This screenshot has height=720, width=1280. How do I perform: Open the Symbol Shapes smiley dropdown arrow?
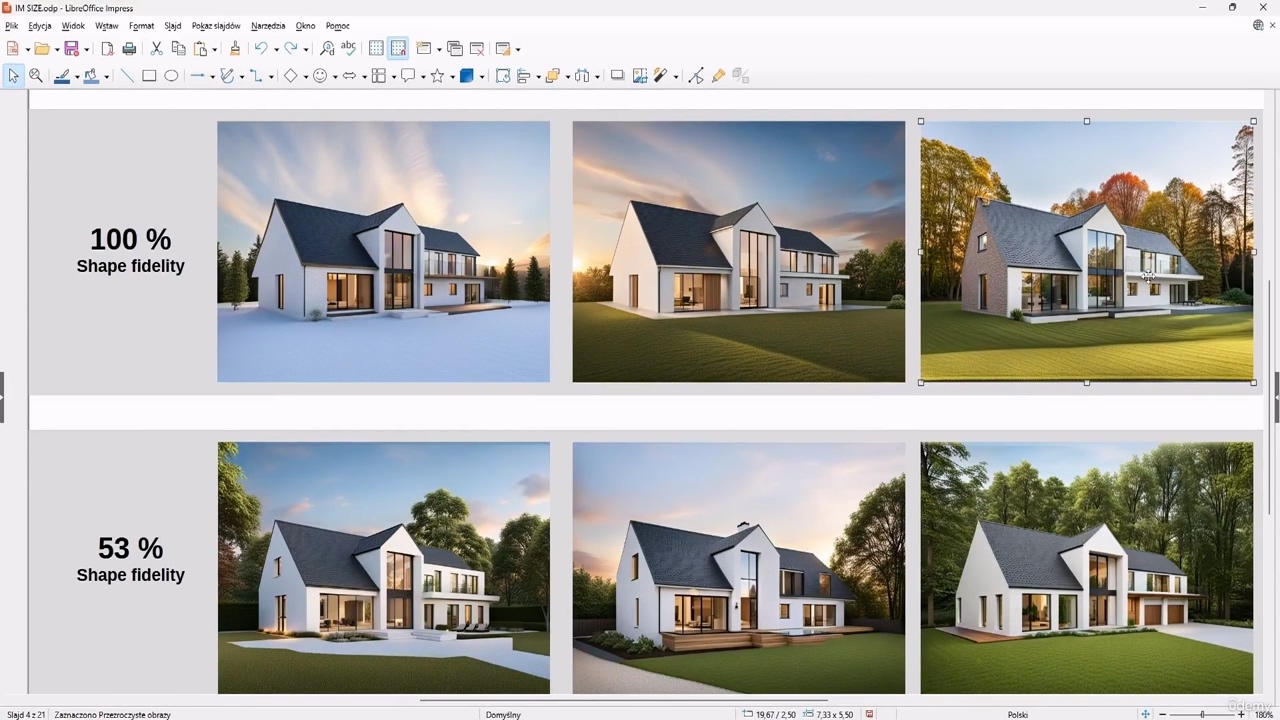pyautogui.click(x=335, y=77)
